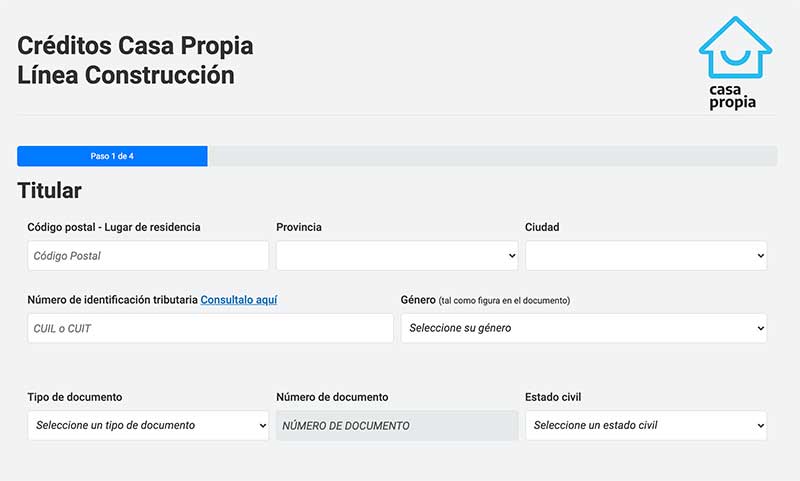
Task: Open the 'Seleccione su género' dropdown
Action: (x=584, y=328)
